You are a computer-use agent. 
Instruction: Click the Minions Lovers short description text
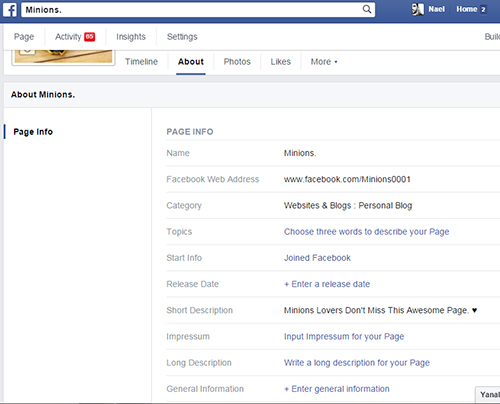coord(380,310)
